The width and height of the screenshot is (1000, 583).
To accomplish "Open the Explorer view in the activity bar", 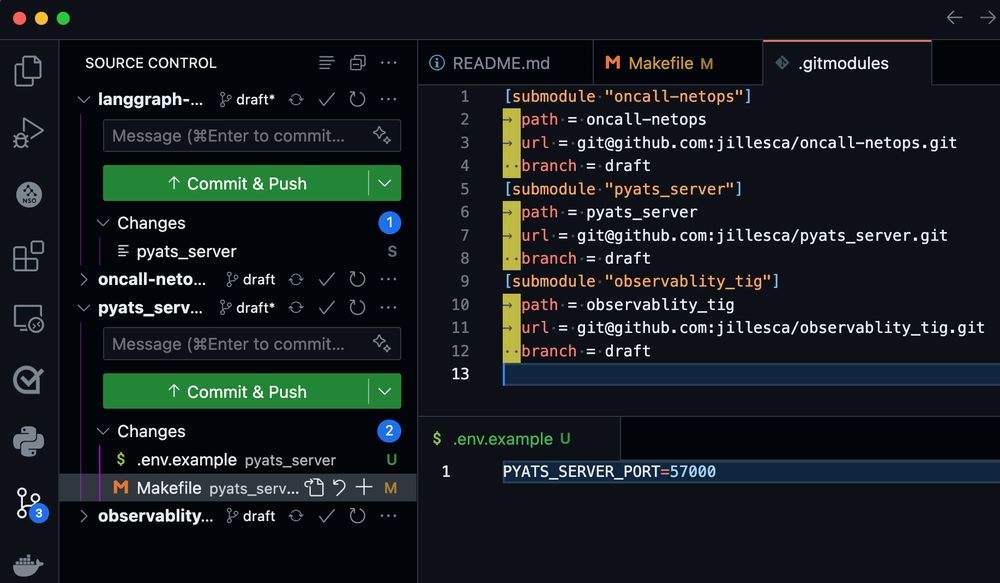I will [28, 70].
